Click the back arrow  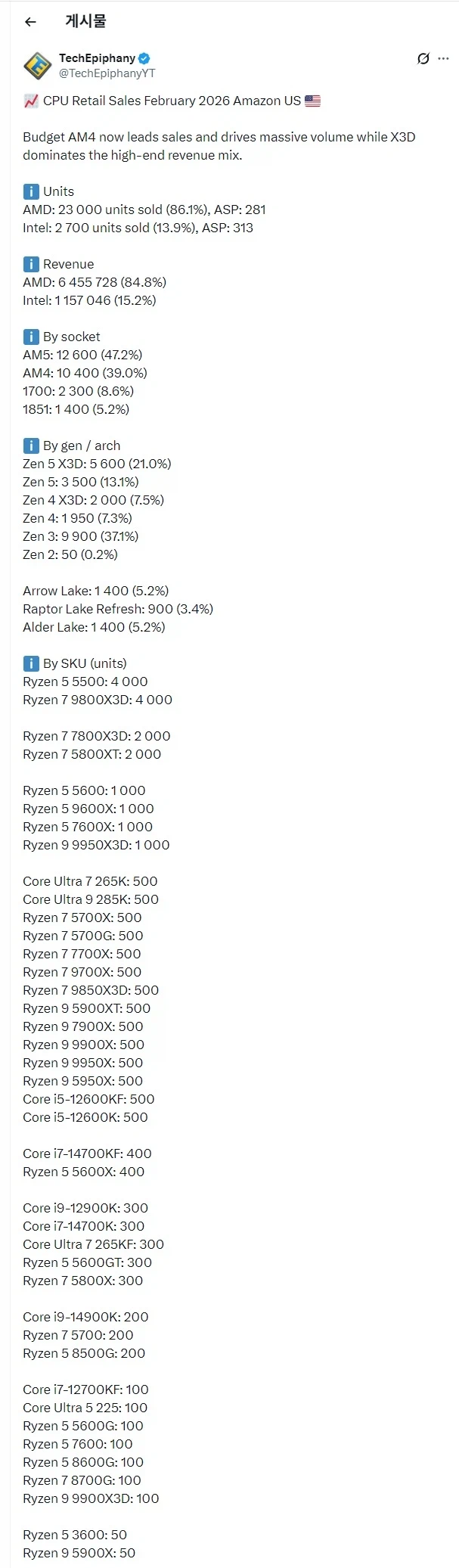click(x=30, y=22)
